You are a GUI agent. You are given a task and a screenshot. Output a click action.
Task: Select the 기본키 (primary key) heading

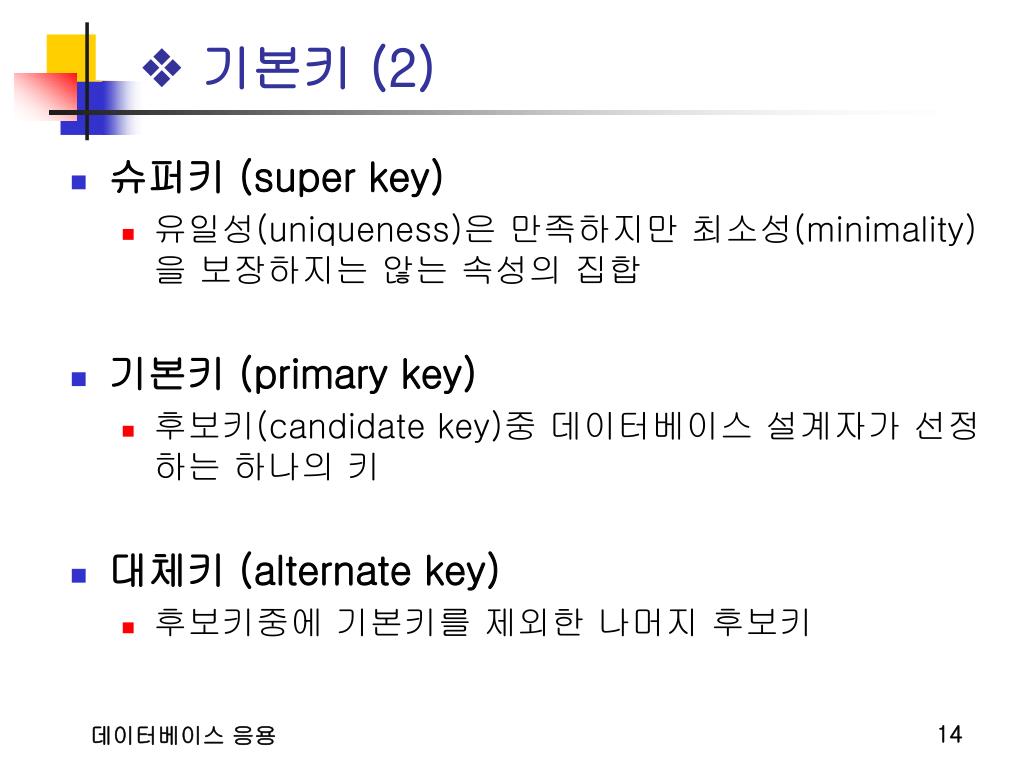[293, 374]
